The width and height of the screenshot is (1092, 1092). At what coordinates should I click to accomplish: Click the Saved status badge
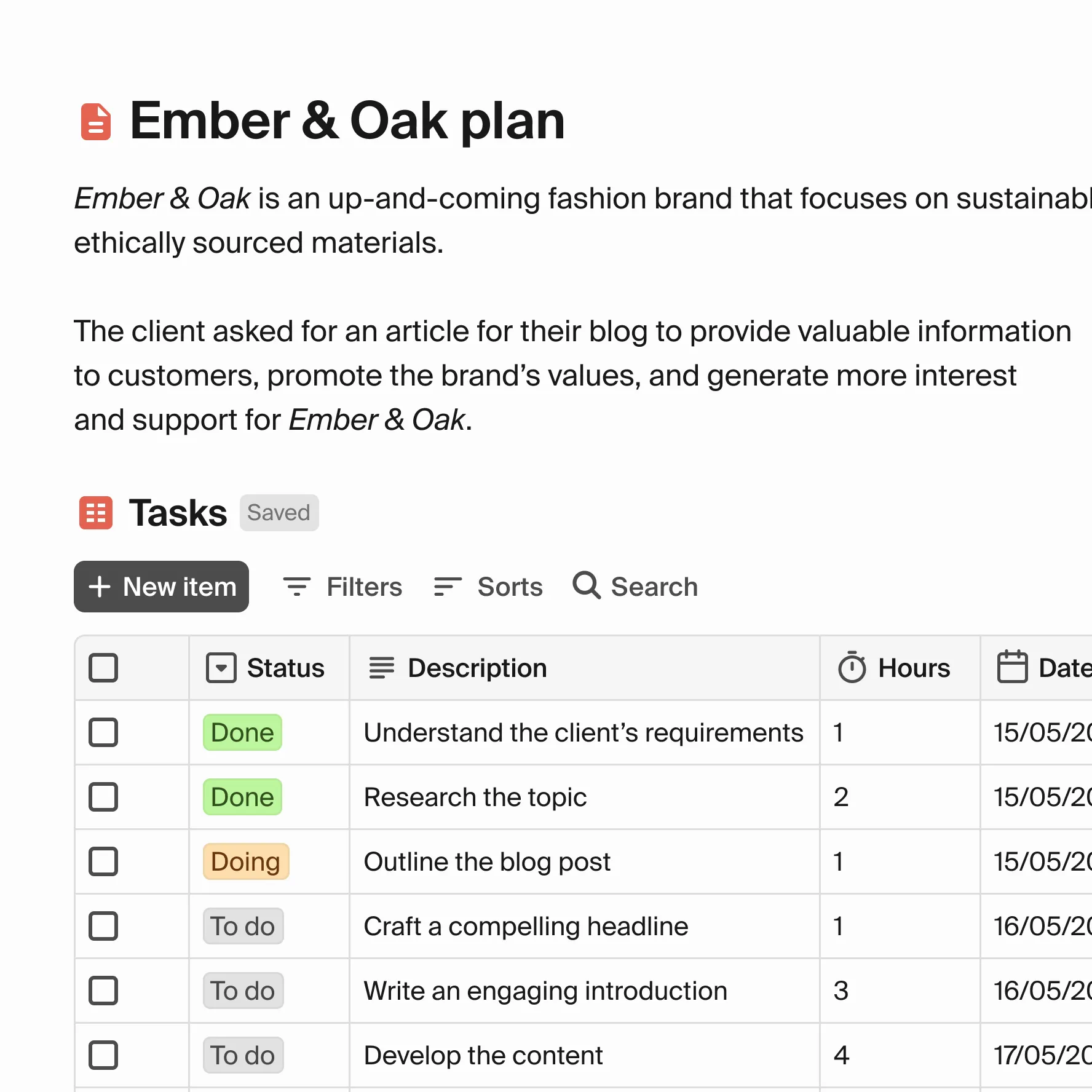pos(279,513)
